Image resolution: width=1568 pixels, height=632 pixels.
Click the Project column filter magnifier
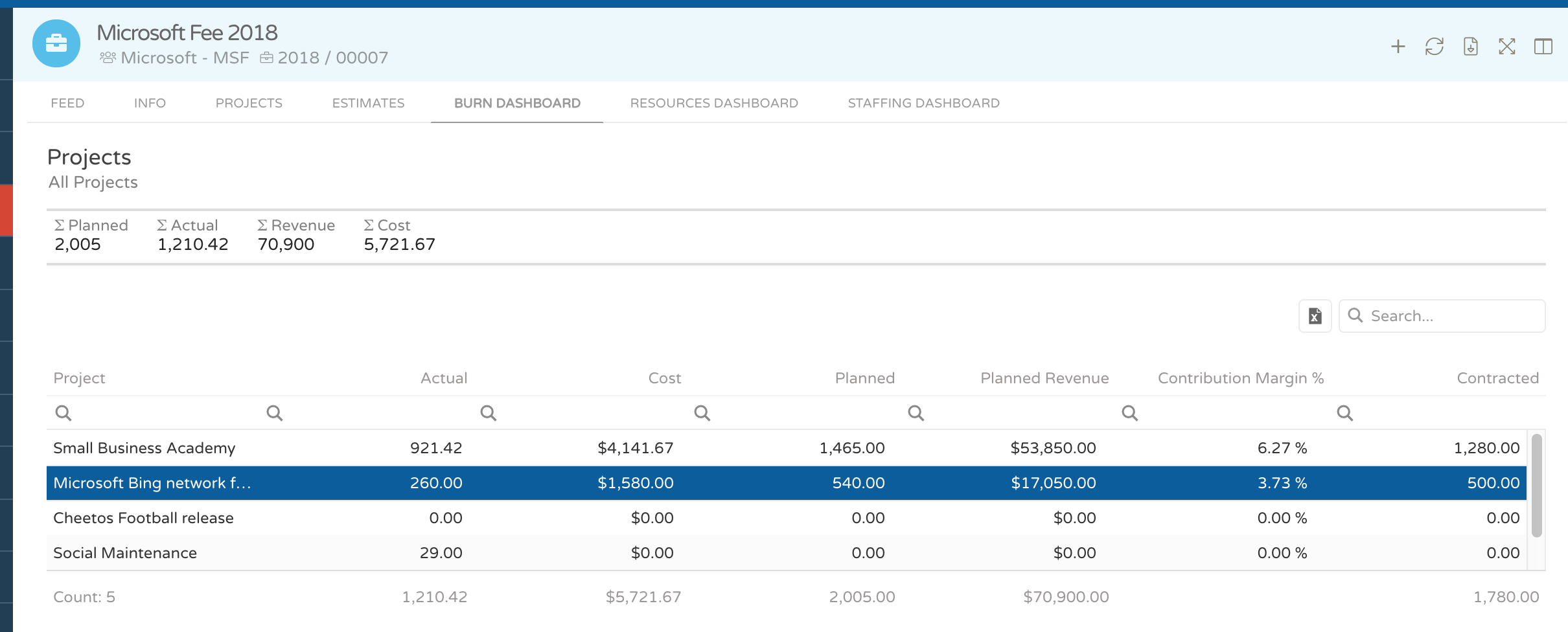click(x=63, y=412)
